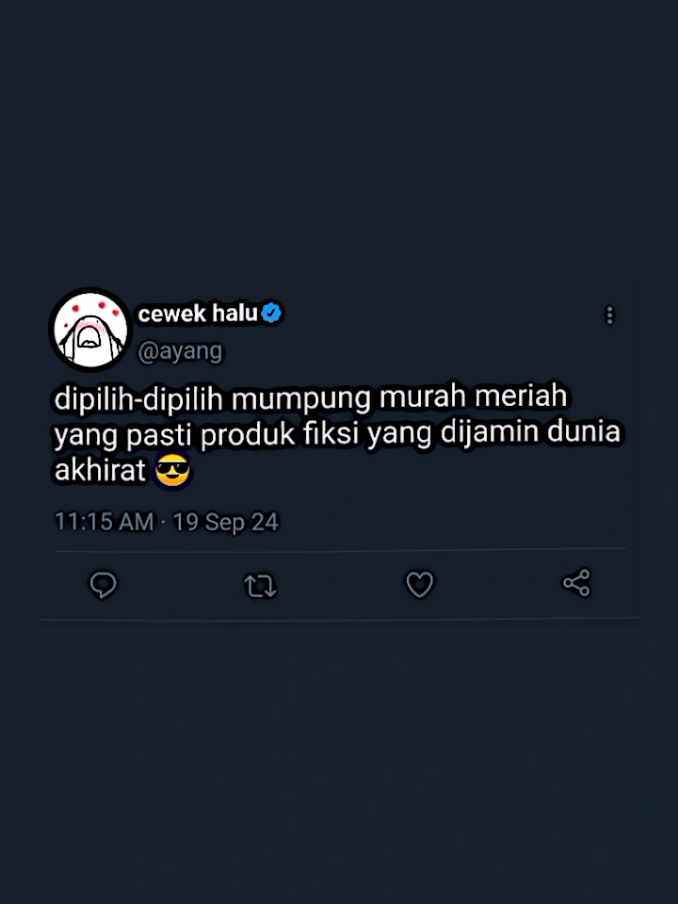Like the tweet with the heart icon
The height and width of the screenshot is (904, 678).
[420, 585]
